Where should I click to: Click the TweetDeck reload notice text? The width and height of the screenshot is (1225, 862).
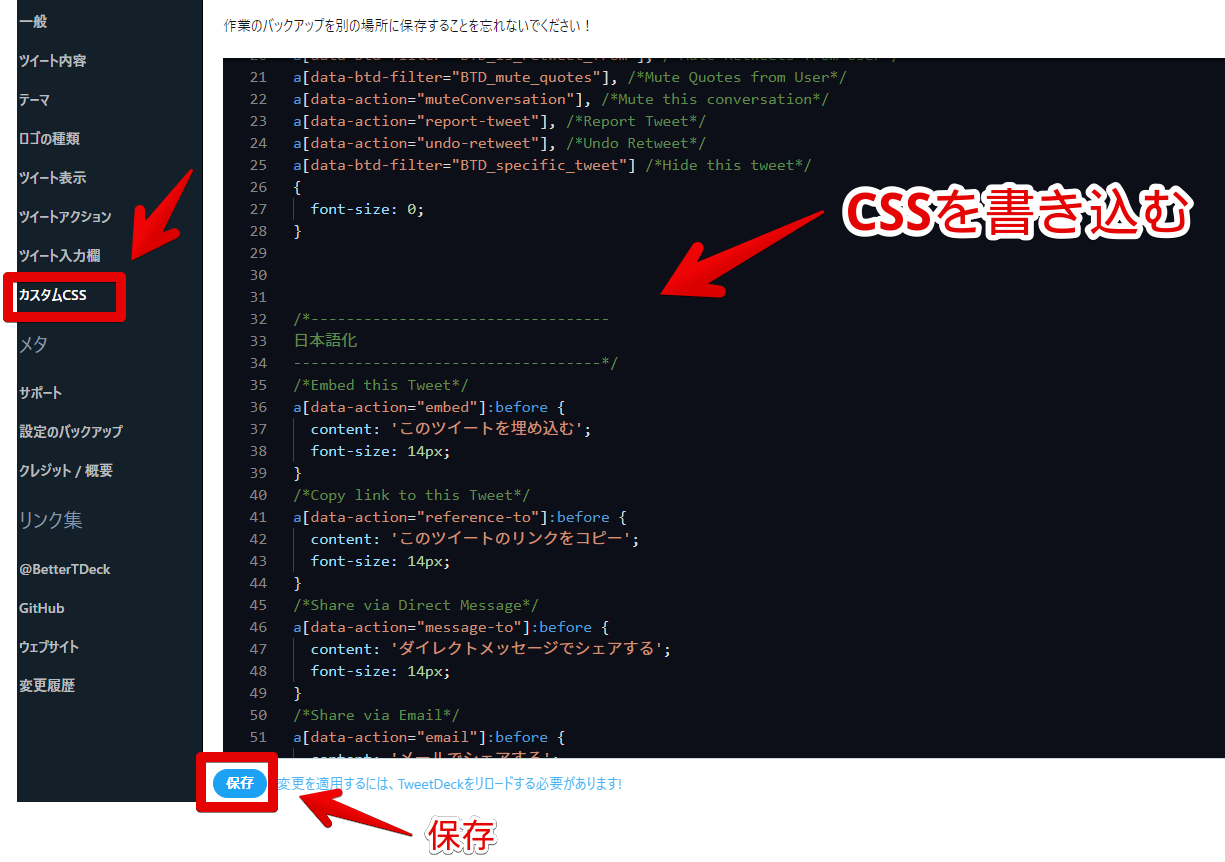449,784
